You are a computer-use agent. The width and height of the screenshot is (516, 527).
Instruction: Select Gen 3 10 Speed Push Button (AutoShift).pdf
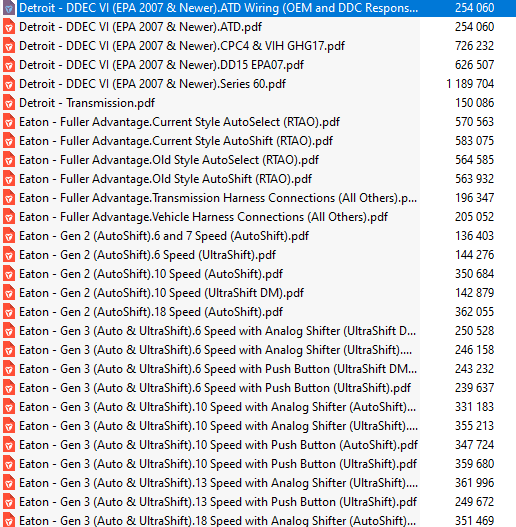point(218,445)
